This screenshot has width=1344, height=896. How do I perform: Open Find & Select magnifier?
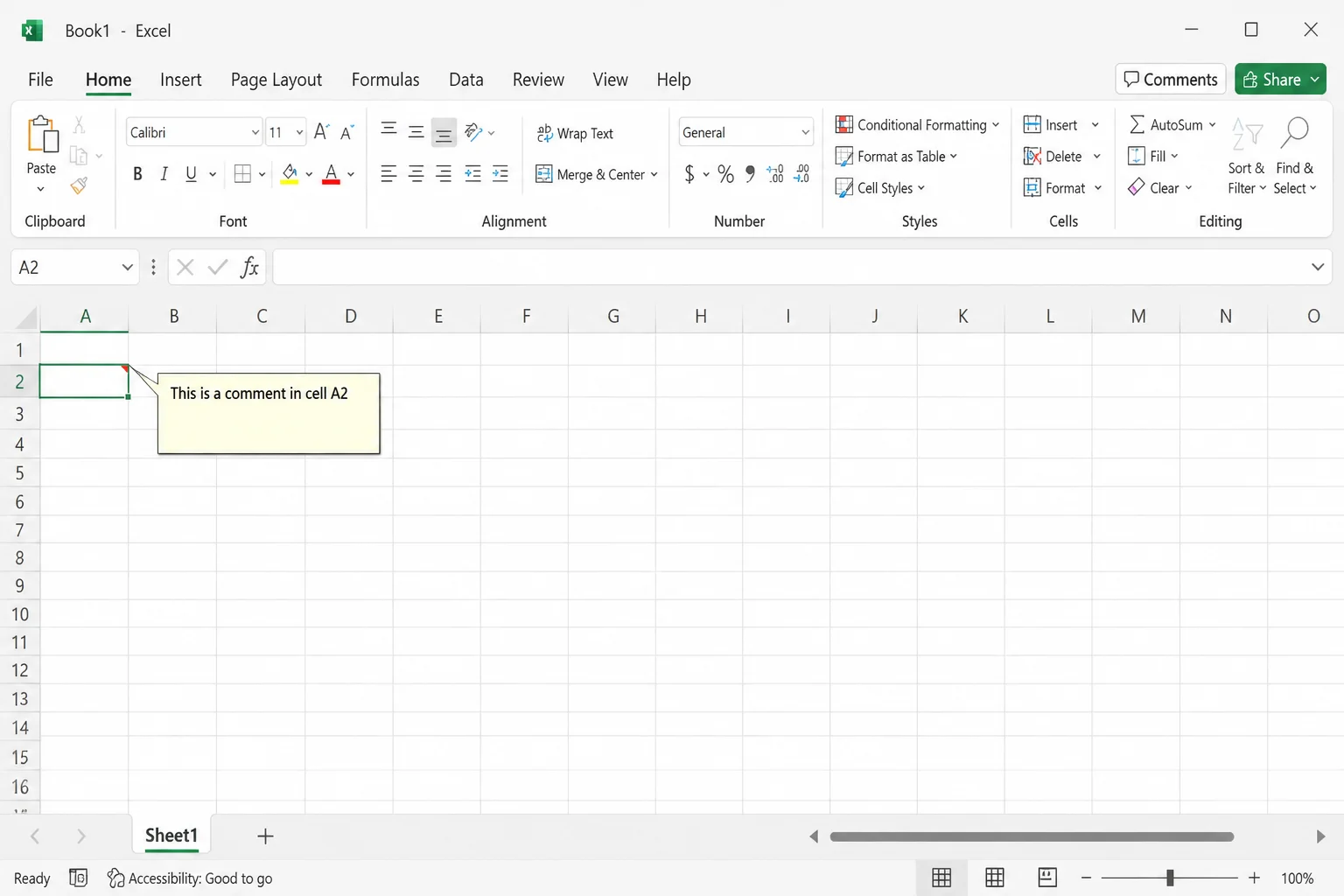[1294, 154]
